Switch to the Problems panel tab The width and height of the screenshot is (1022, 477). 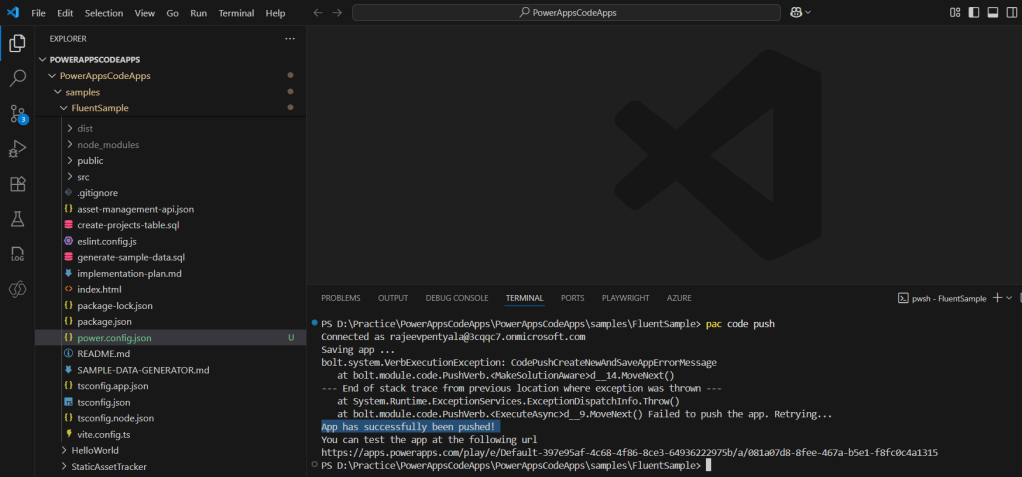(340, 298)
